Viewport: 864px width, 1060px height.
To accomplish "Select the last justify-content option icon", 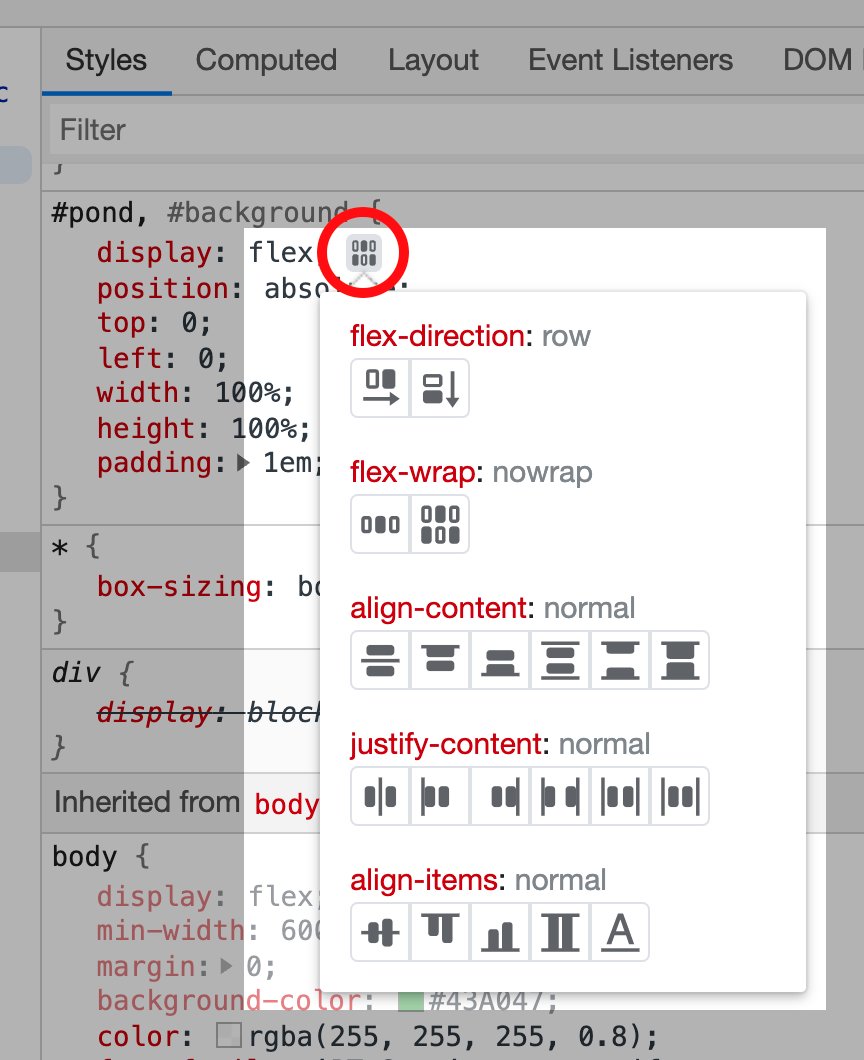I will coord(680,796).
